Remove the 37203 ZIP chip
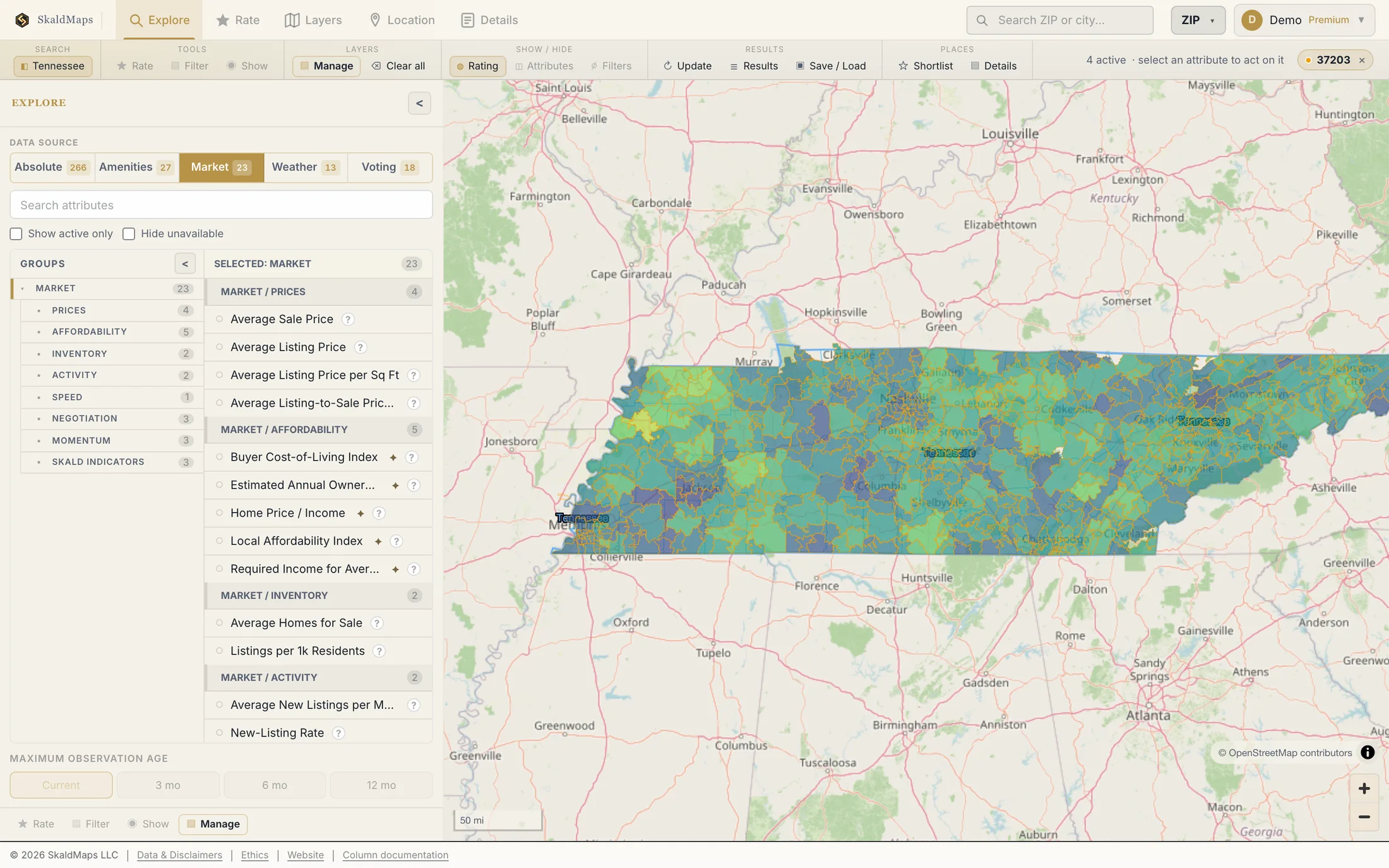1389x868 pixels. pos(1362,61)
